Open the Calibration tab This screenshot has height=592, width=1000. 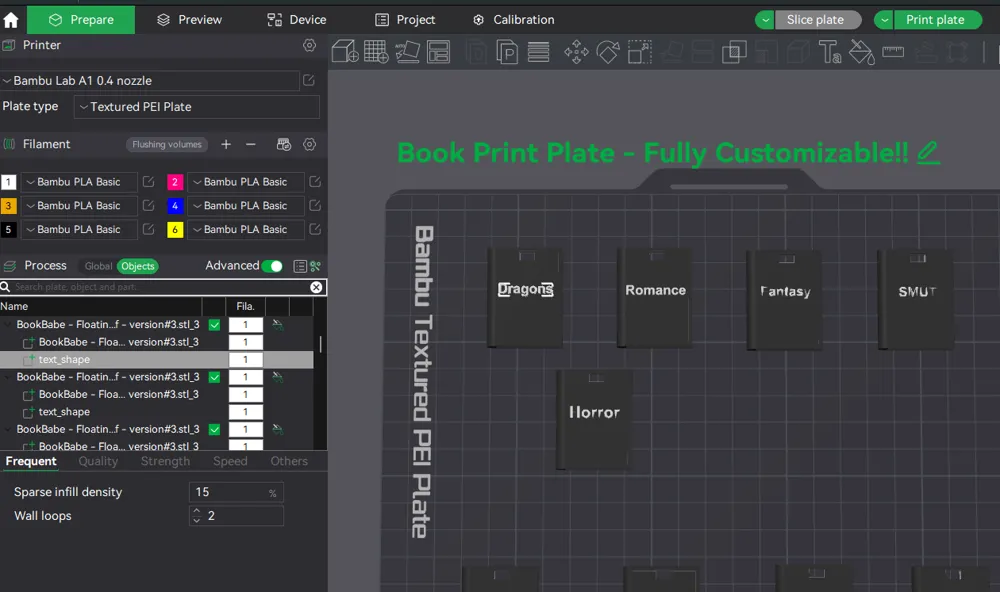514,20
